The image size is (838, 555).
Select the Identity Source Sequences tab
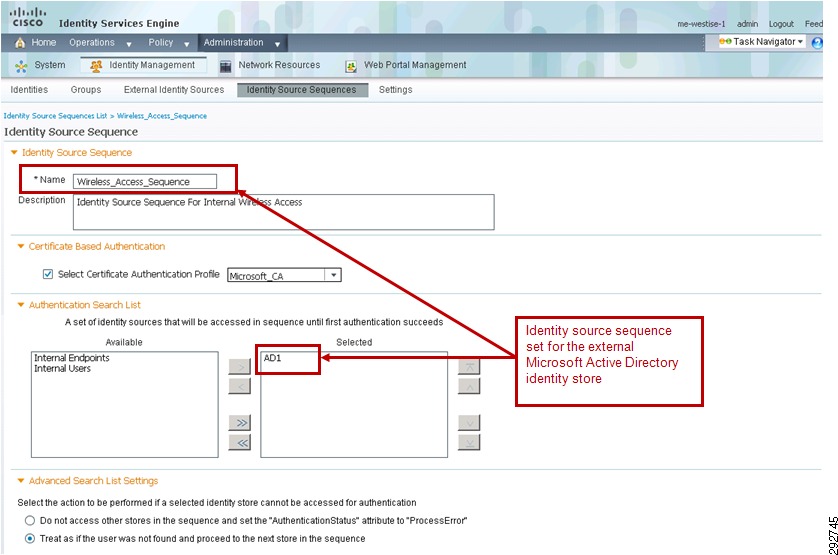click(x=302, y=90)
